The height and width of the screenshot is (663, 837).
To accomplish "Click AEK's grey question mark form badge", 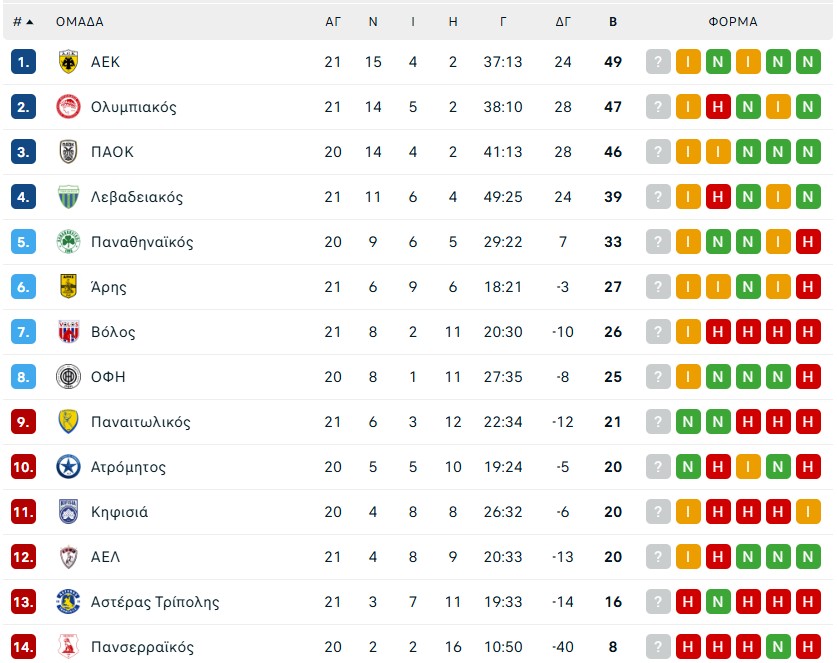I will click(x=658, y=62).
